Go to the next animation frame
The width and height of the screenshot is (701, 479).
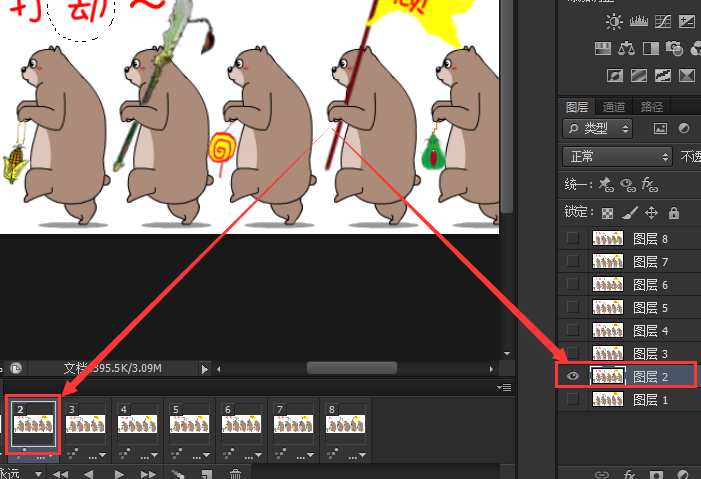[x=148, y=474]
